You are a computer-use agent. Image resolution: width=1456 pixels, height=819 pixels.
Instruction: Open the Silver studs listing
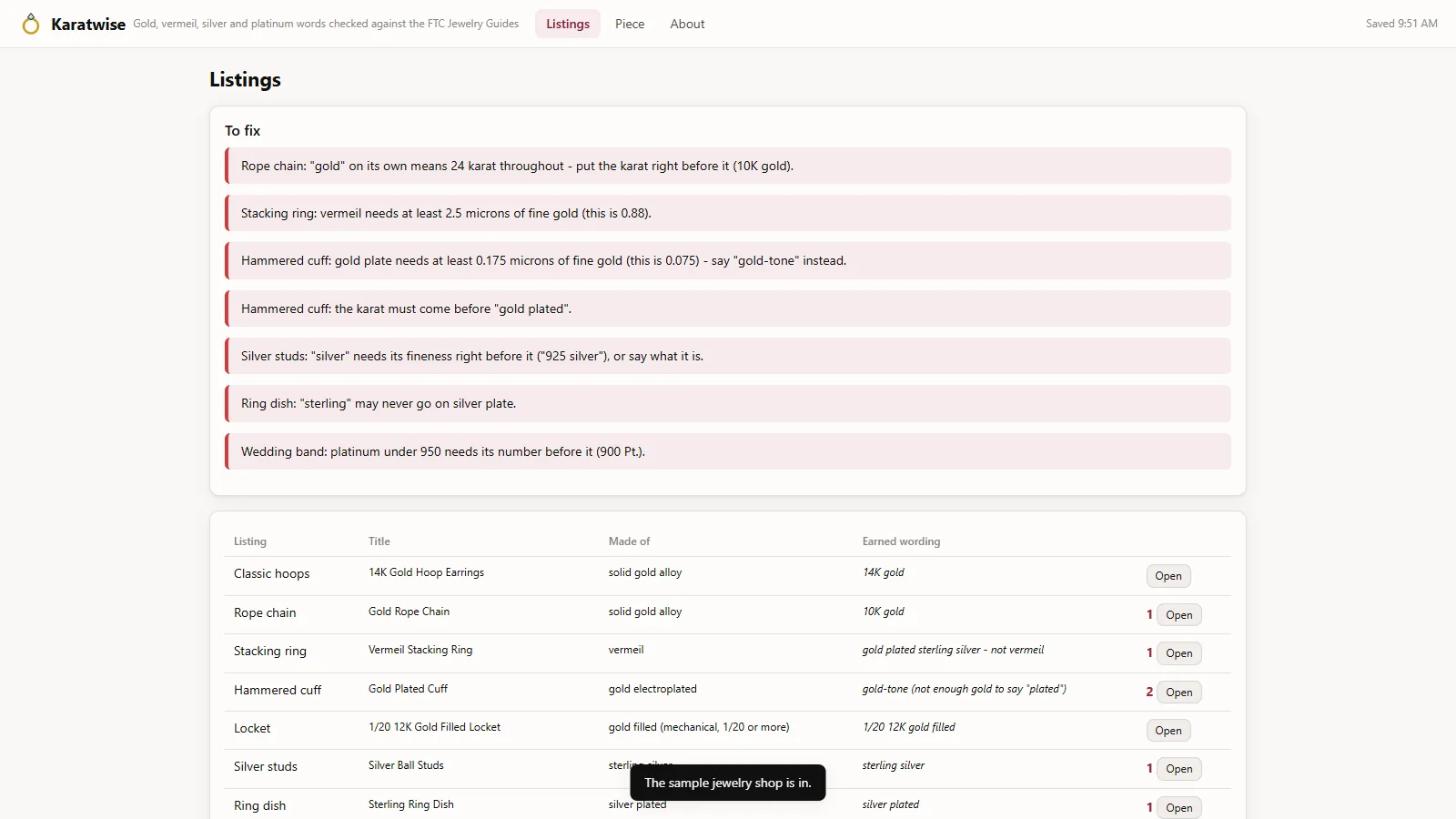click(1179, 769)
